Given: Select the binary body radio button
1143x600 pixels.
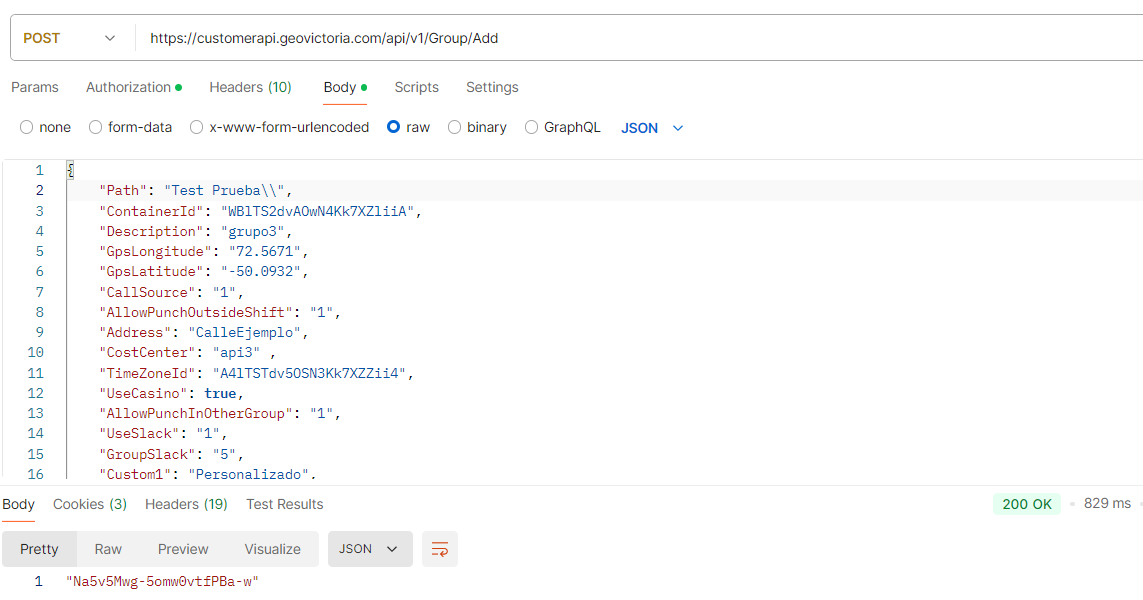Looking at the screenshot, I should point(455,127).
